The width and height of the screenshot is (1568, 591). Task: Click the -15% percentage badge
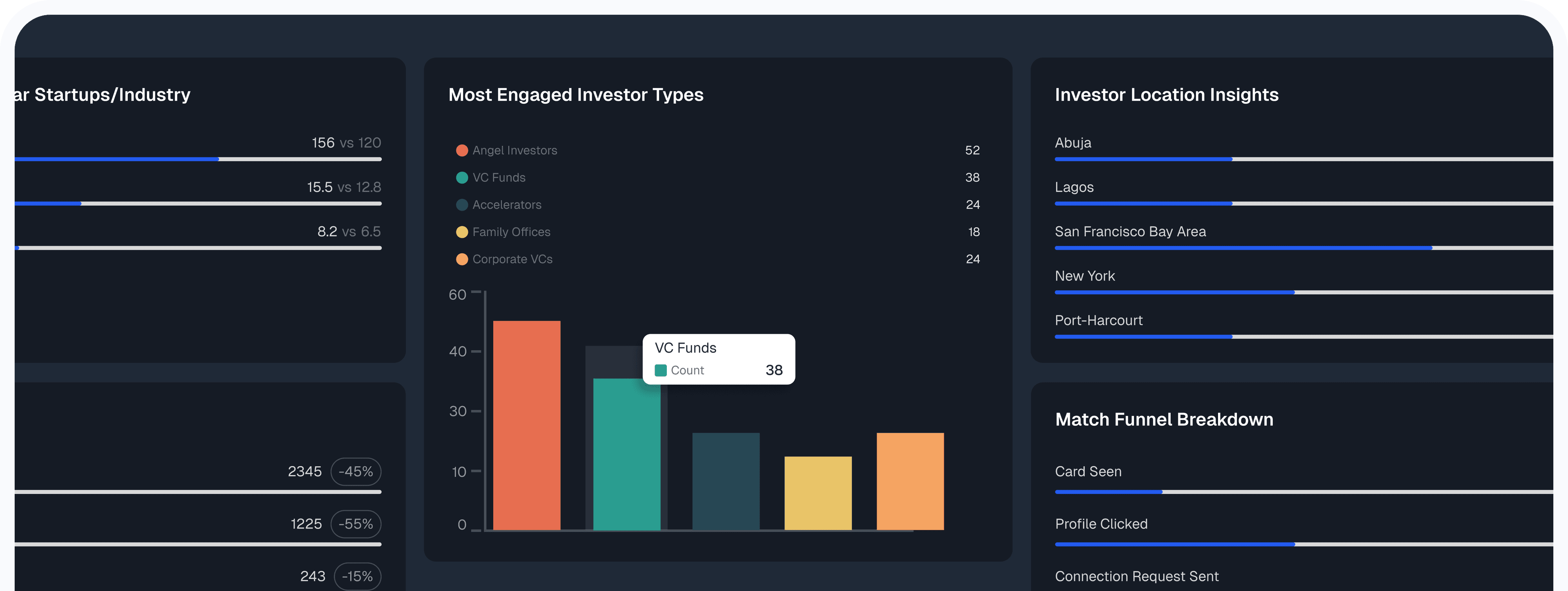(357, 576)
